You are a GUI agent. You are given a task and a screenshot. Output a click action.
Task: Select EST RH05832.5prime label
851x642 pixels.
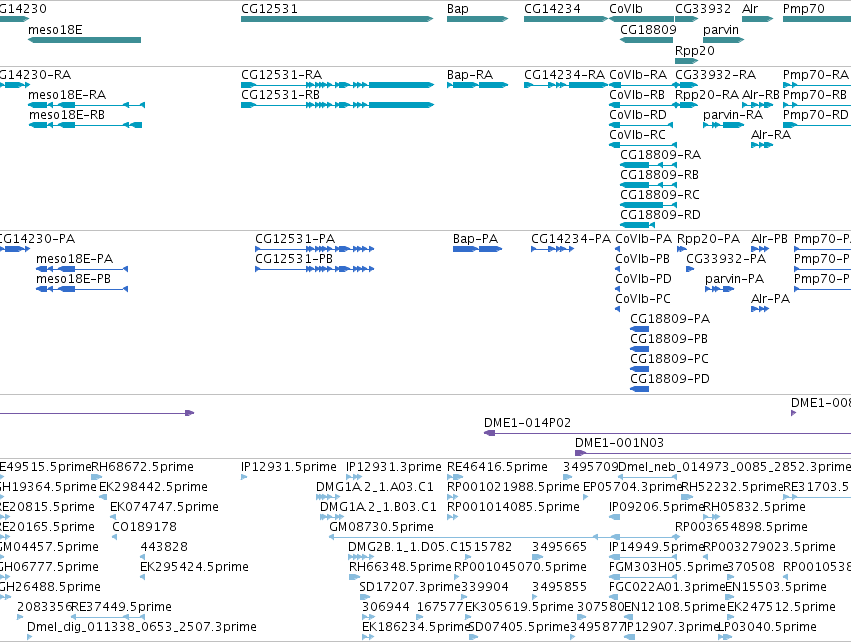click(x=754, y=507)
